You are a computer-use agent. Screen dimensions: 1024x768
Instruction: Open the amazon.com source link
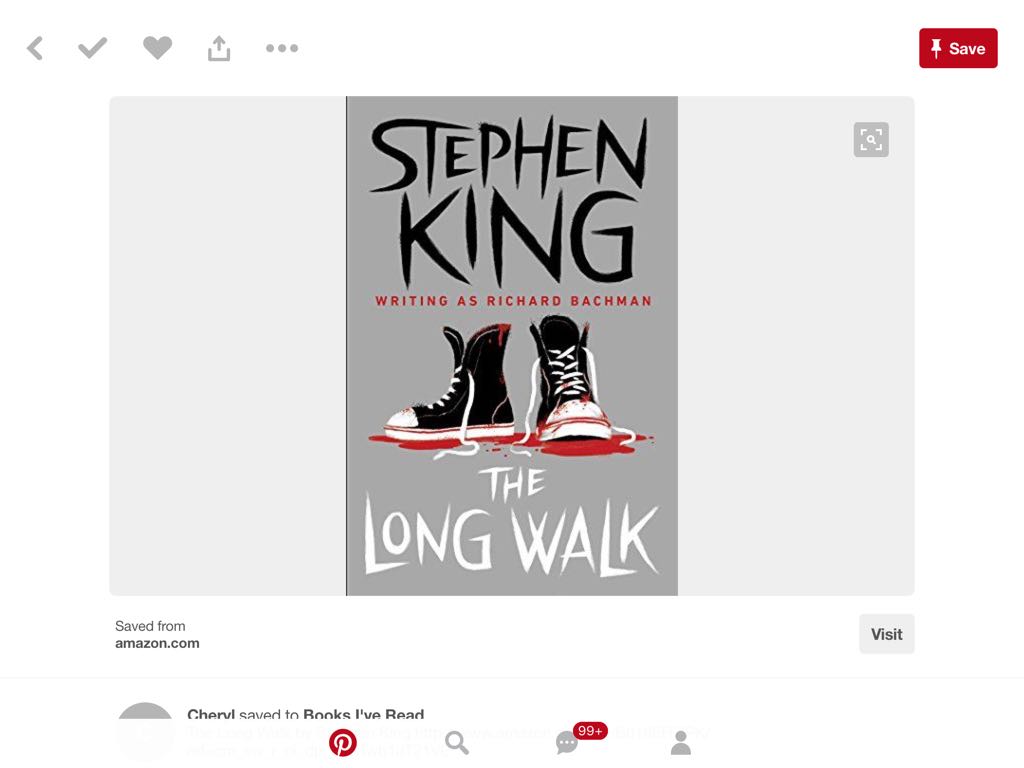click(x=157, y=643)
